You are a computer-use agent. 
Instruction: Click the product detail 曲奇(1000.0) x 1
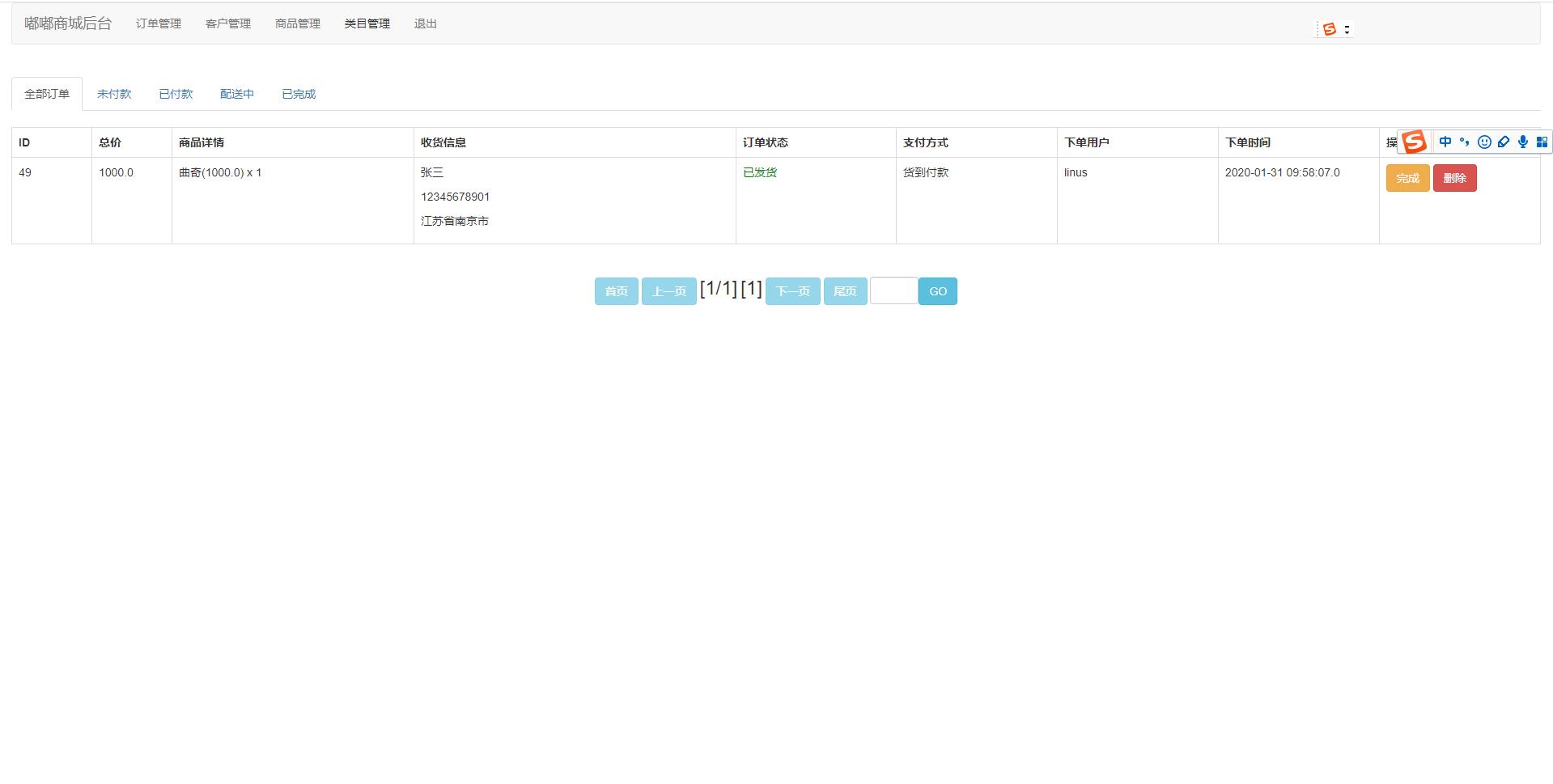coord(220,172)
